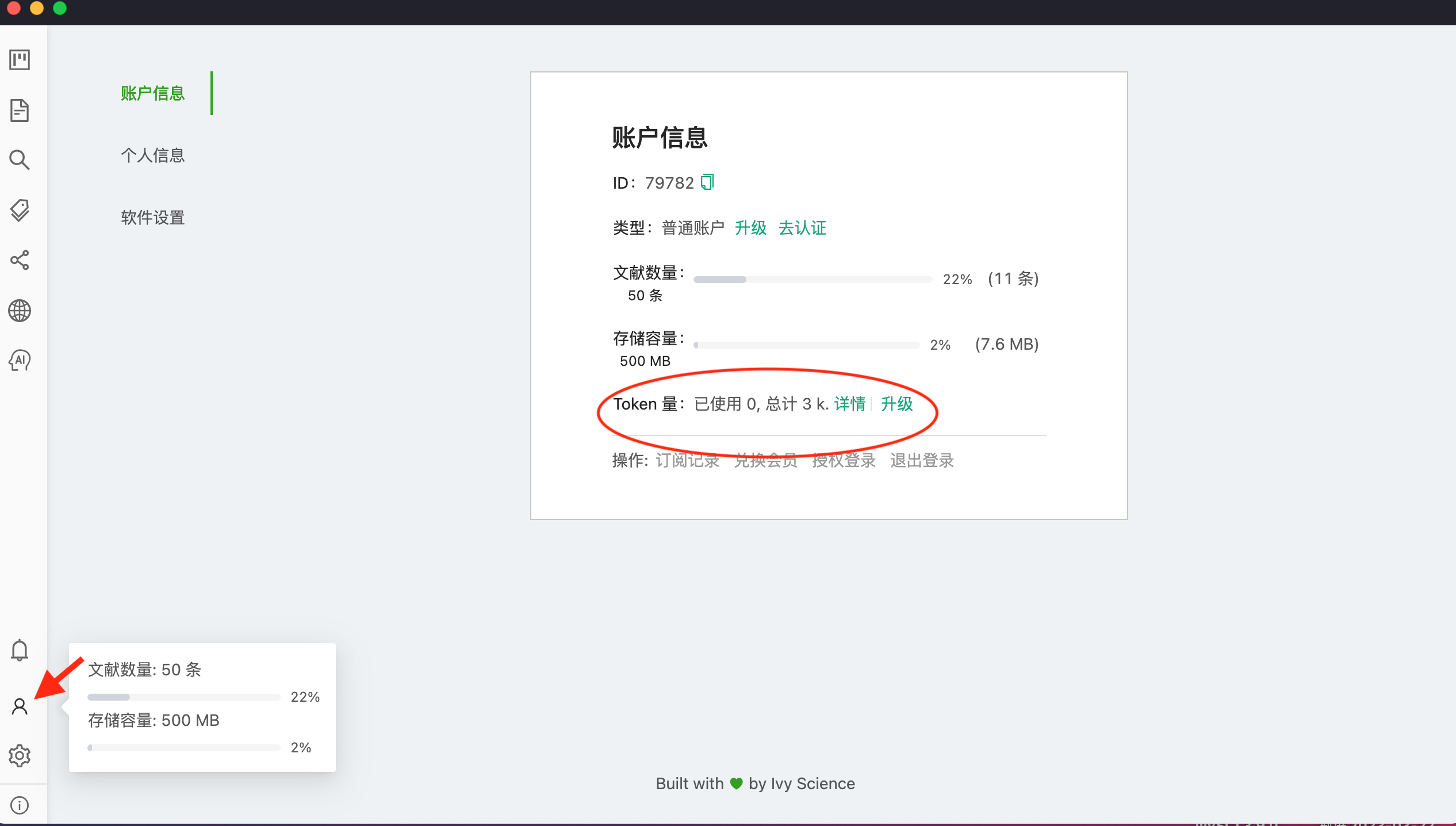The width and height of the screenshot is (1456, 826).
Task: Click the '(7.6 MB)' usage text
Action: (x=1007, y=345)
